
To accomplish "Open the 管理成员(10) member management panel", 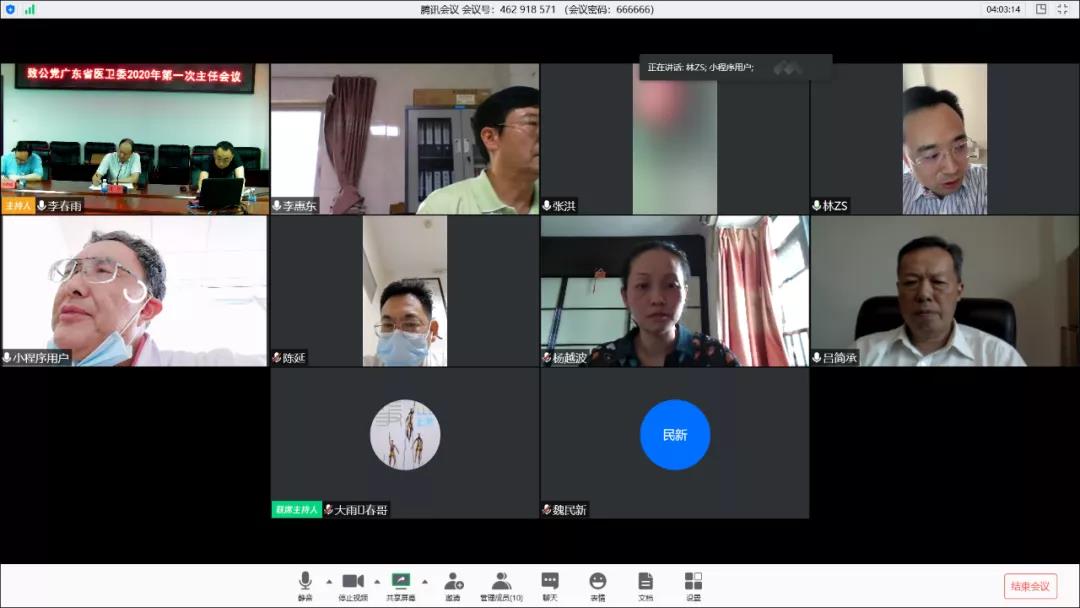I will click(x=501, y=586).
